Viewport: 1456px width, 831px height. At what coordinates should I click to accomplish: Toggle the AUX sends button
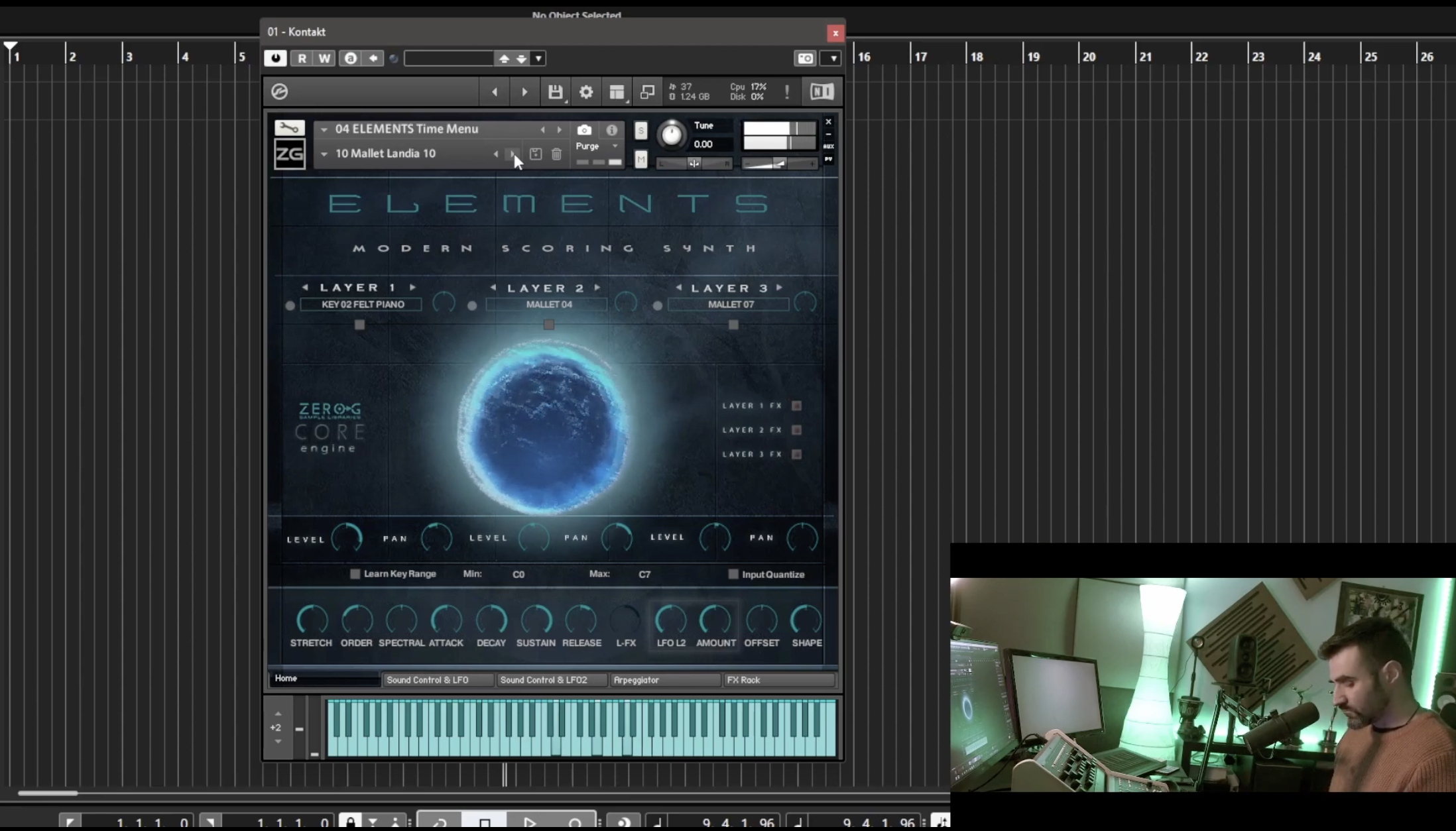[x=829, y=146]
